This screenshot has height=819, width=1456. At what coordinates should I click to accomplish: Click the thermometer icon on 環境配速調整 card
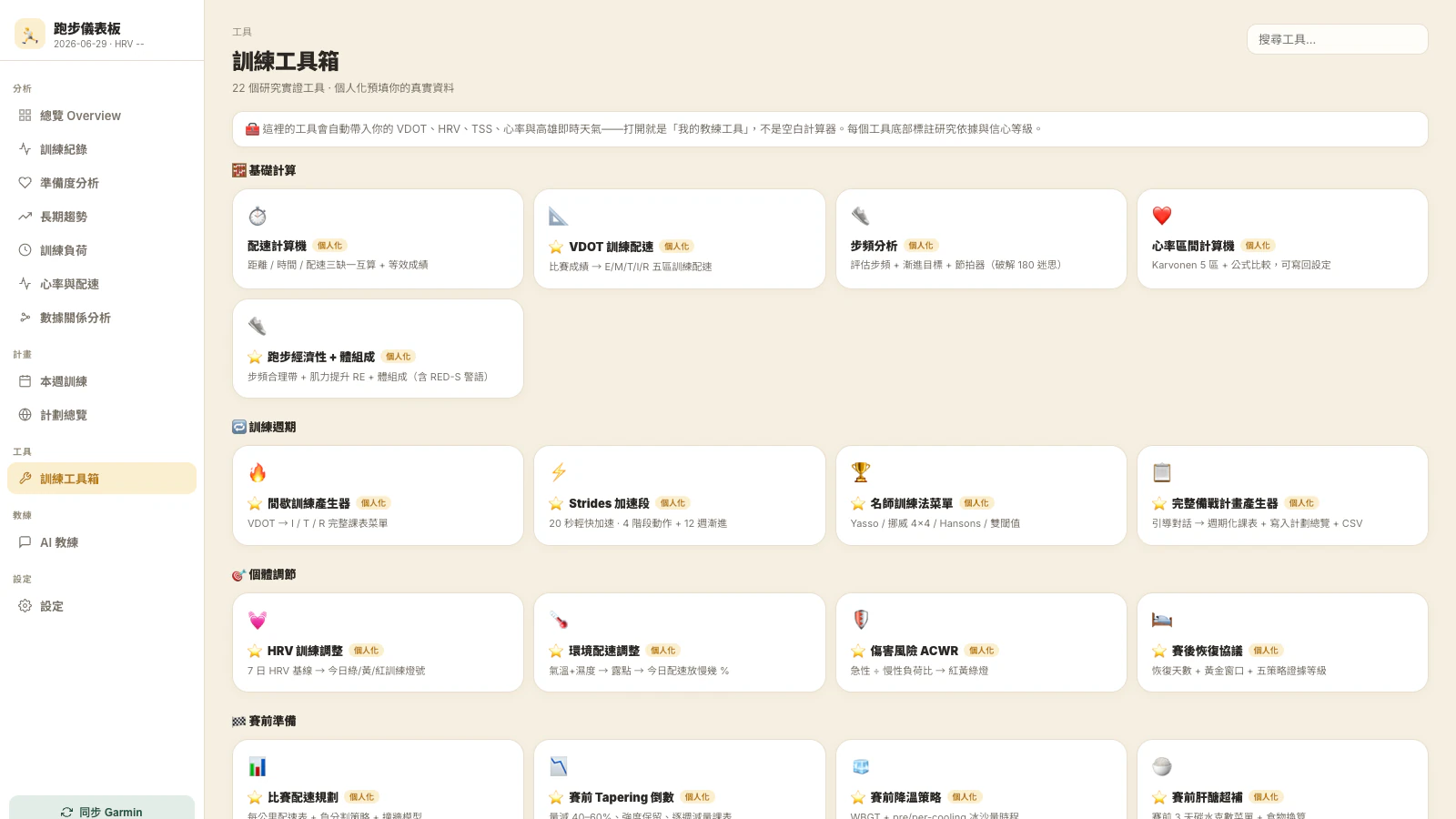pos(559,620)
